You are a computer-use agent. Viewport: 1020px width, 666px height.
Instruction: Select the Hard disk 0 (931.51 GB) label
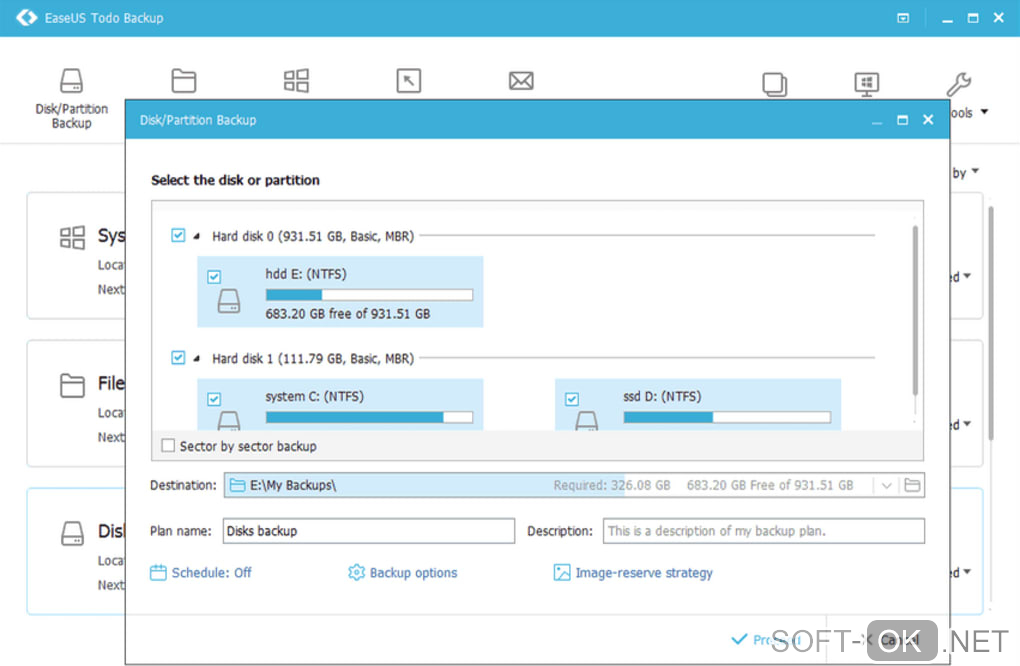[x=313, y=236]
